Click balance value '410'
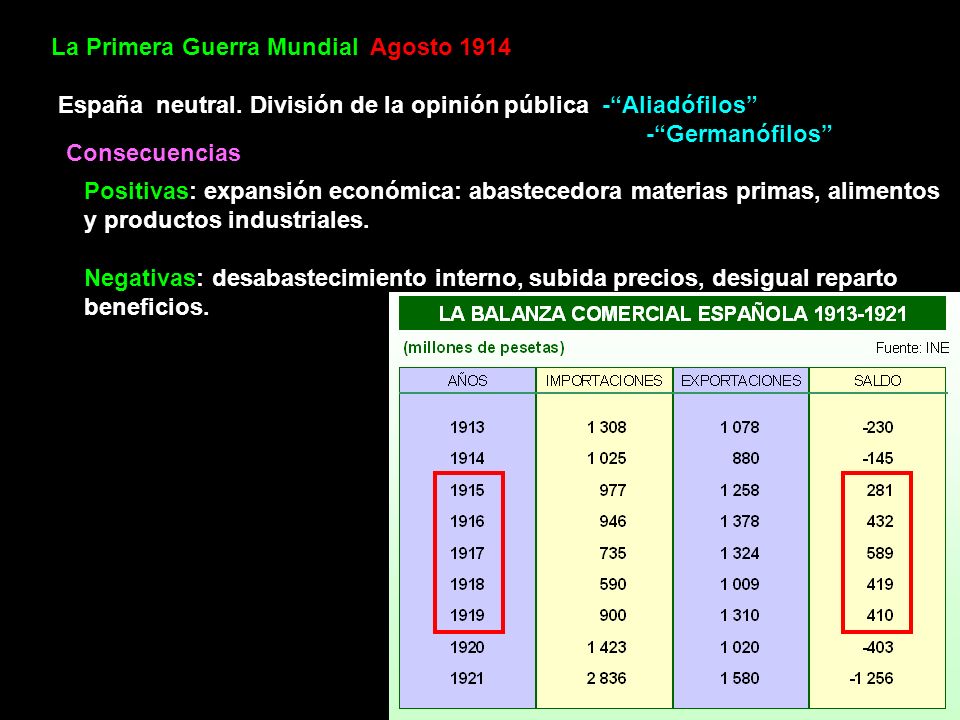960x720 pixels. (x=880, y=615)
